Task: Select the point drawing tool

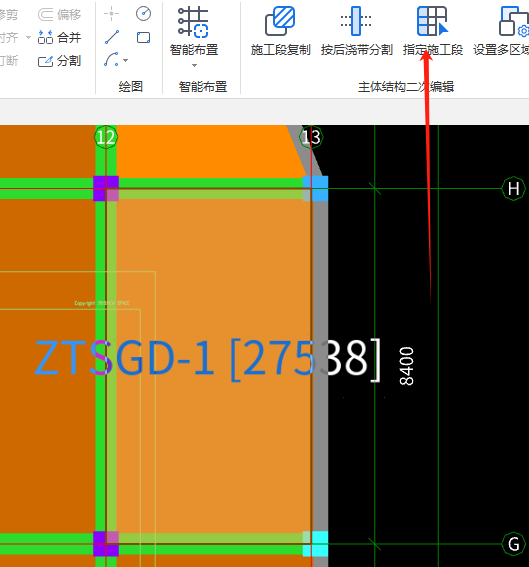Action: [x=111, y=14]
